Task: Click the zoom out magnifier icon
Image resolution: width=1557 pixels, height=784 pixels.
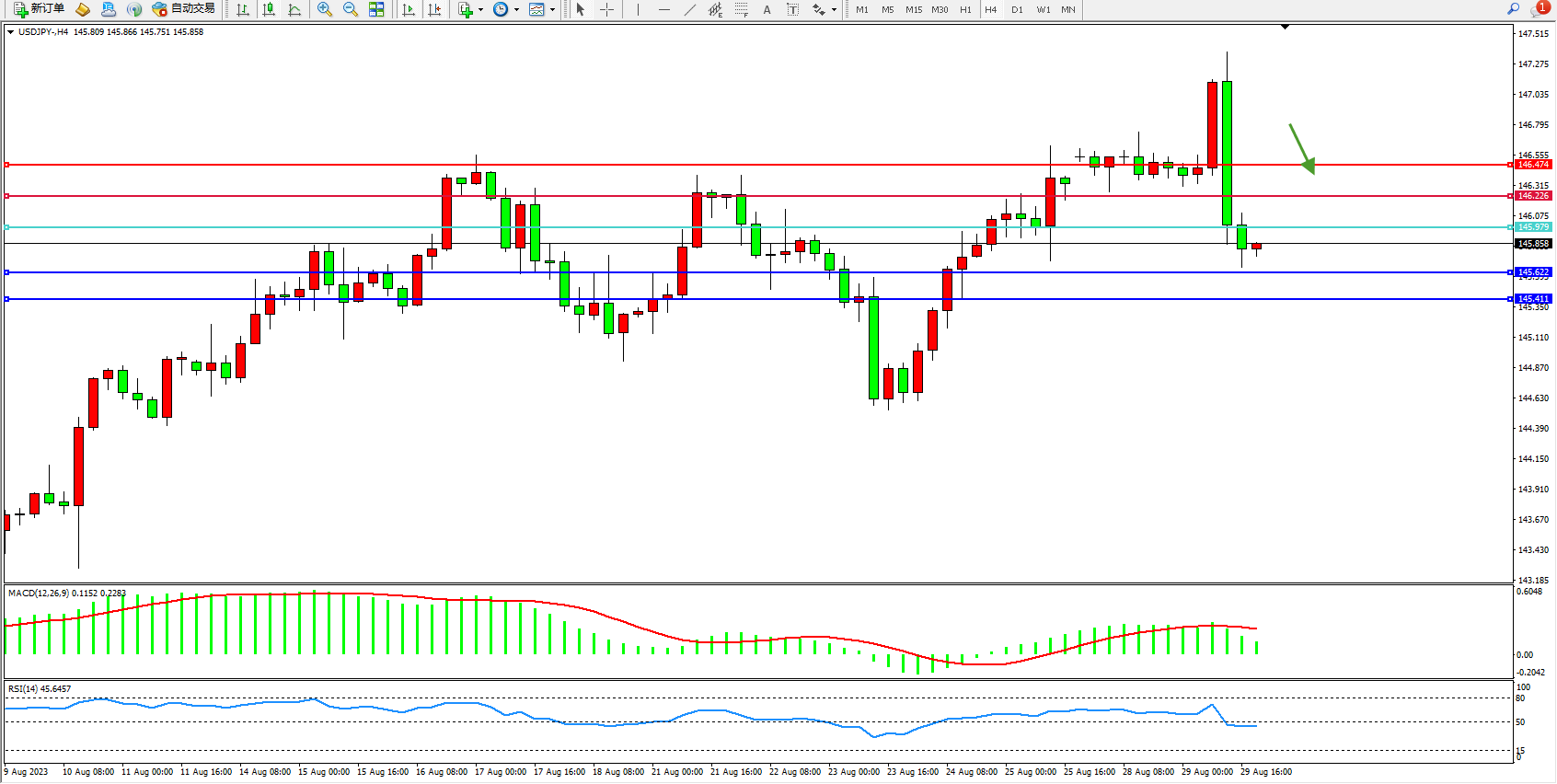Action: (x=350, y=9)
